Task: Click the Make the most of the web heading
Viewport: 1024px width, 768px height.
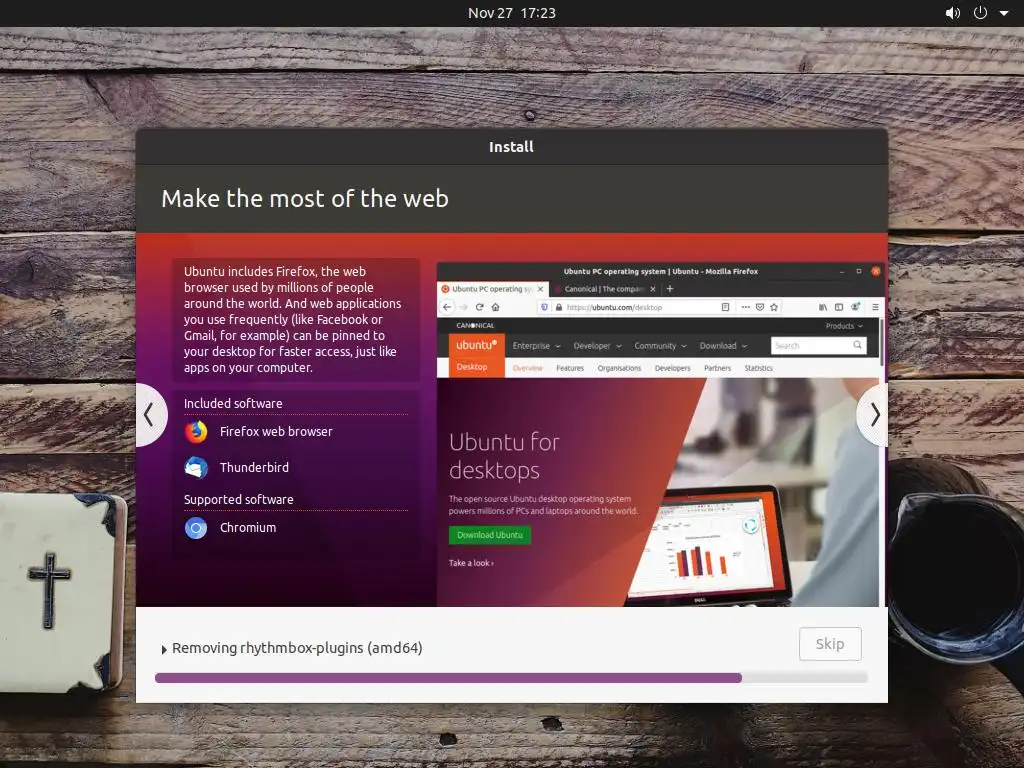Action: coord(305,199)
